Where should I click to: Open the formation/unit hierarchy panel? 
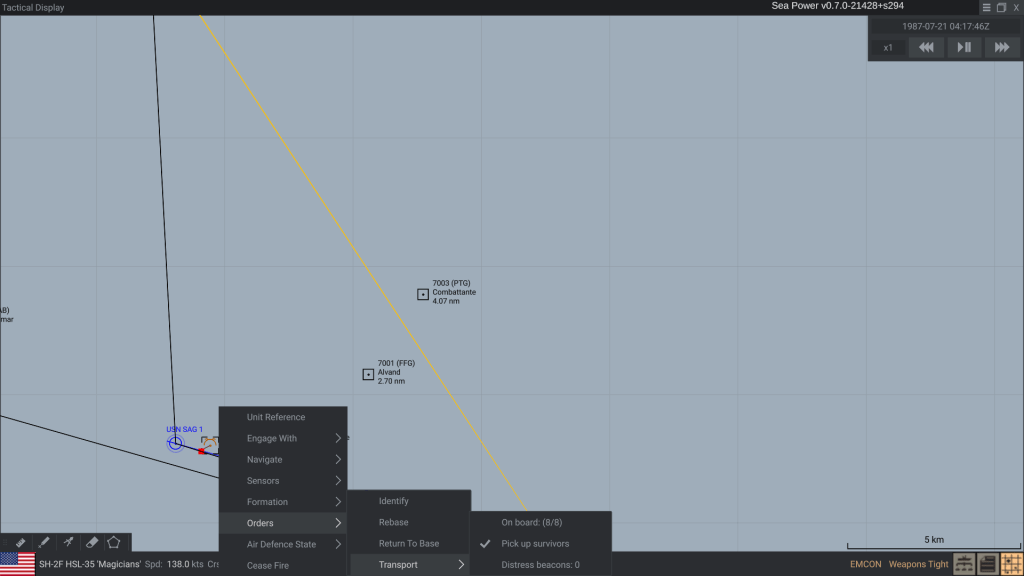tap(964, 564)
